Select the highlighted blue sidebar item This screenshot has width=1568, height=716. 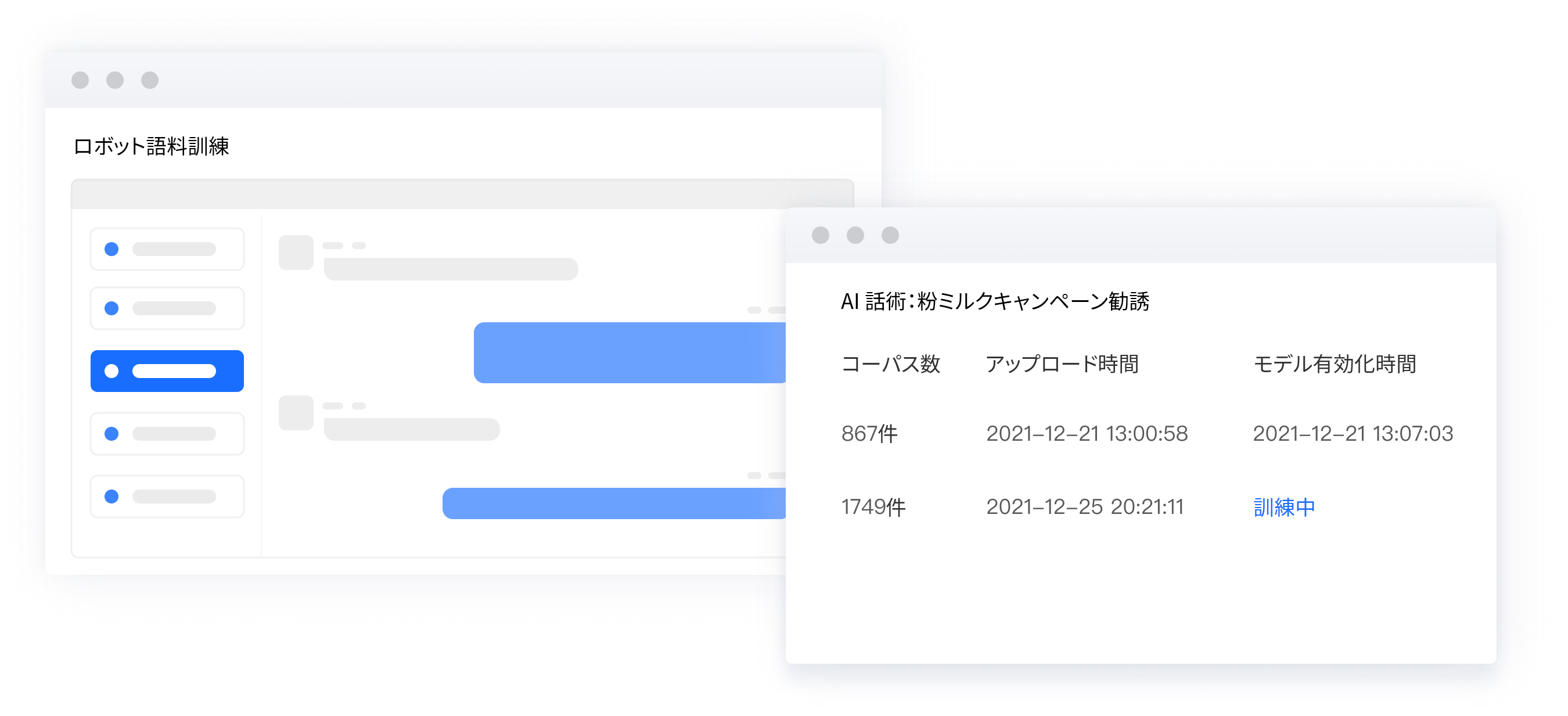click(x=167, y=371)
